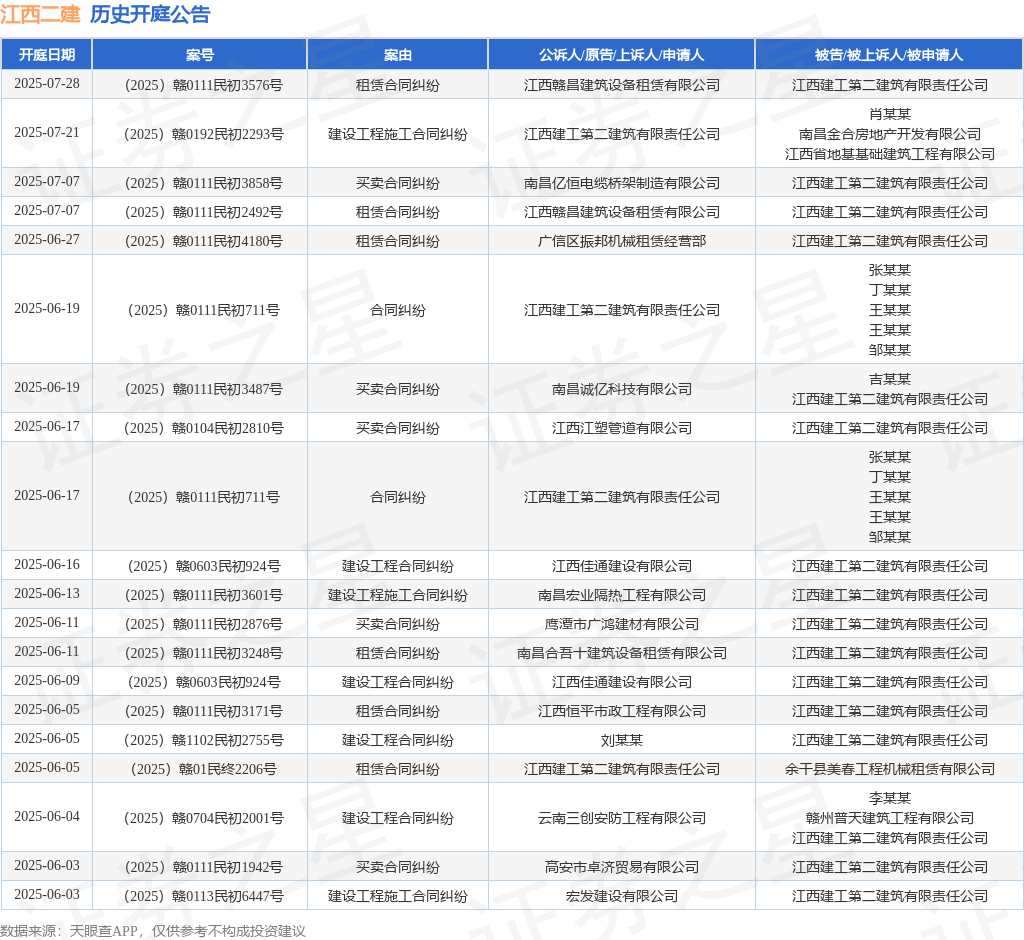
Task: Click the 历史开庭公告 heading
Action: coord(150,14)
